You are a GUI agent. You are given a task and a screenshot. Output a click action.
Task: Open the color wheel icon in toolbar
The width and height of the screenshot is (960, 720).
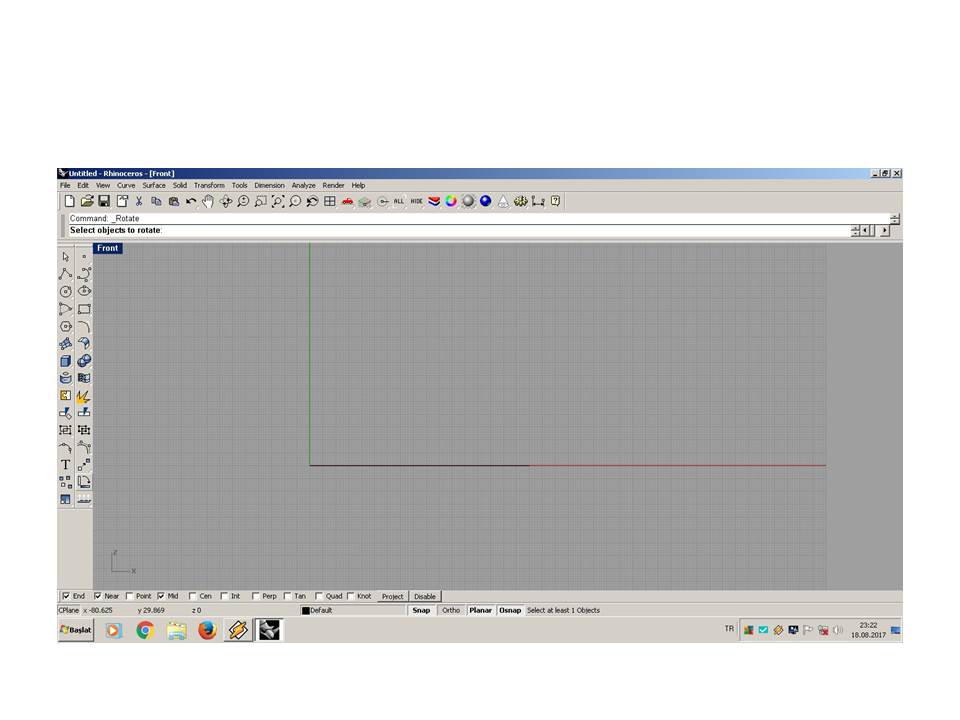click(x=451, y=201)
